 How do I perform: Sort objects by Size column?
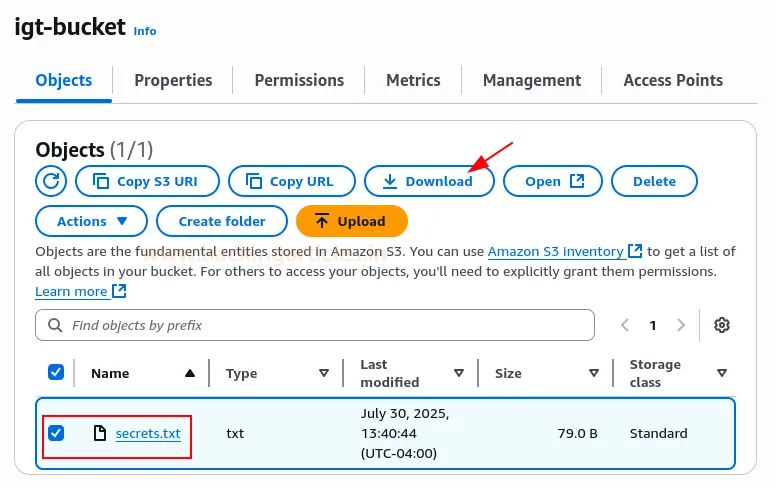tap(593, 373)
